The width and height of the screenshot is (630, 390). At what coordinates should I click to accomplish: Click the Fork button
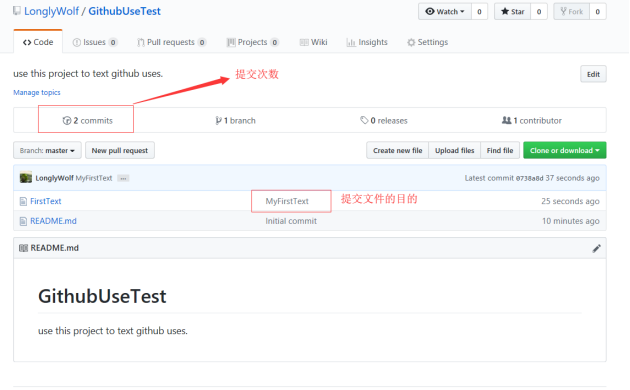tap(572, 12)
